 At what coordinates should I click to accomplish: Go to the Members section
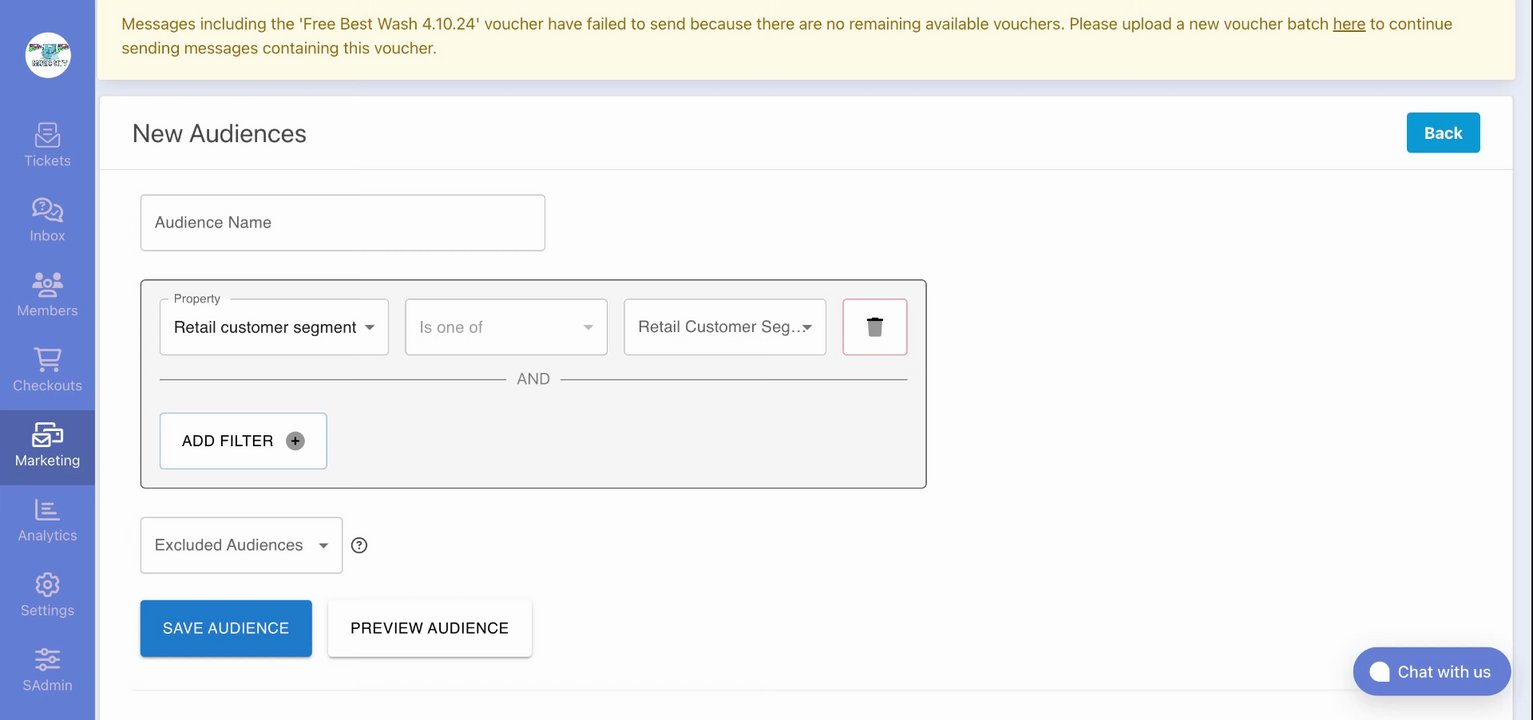coord(47,295)
